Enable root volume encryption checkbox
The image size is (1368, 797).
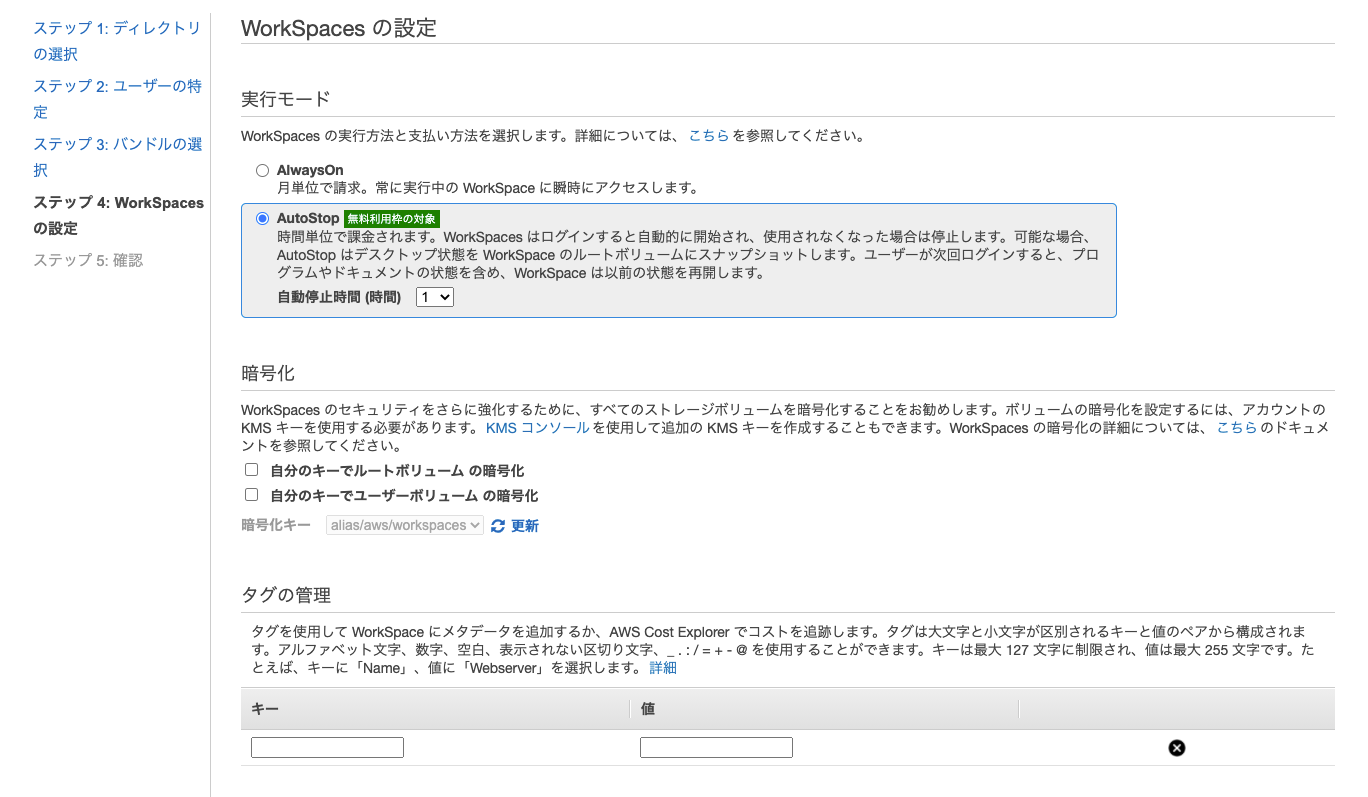[252, 470]
